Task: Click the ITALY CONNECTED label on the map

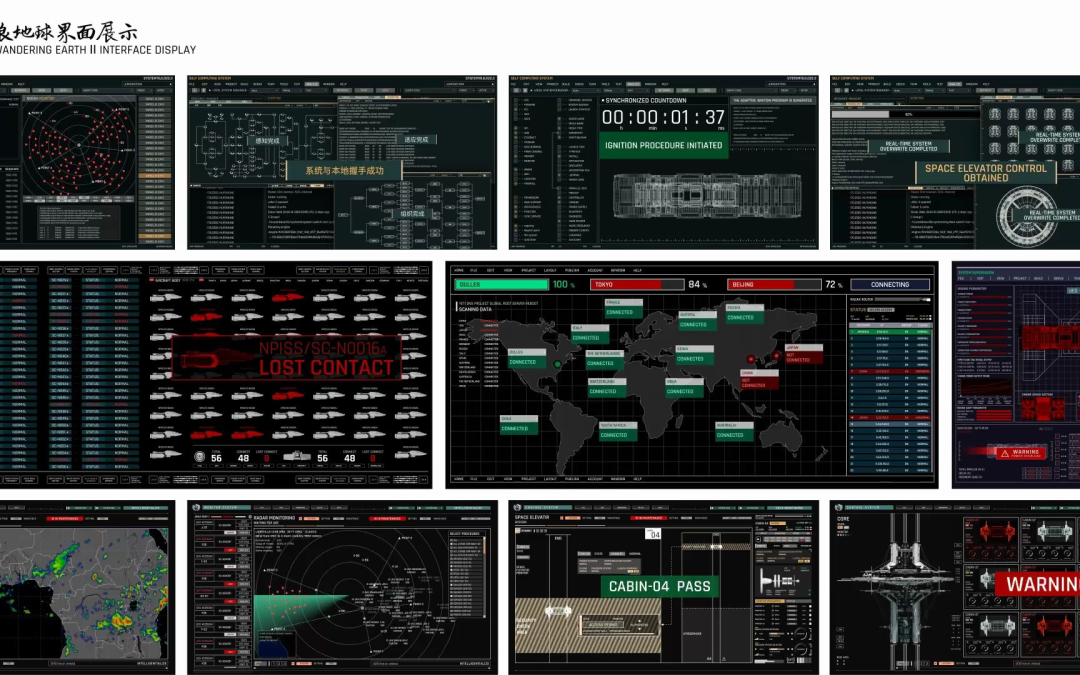Action: (590, 334)
